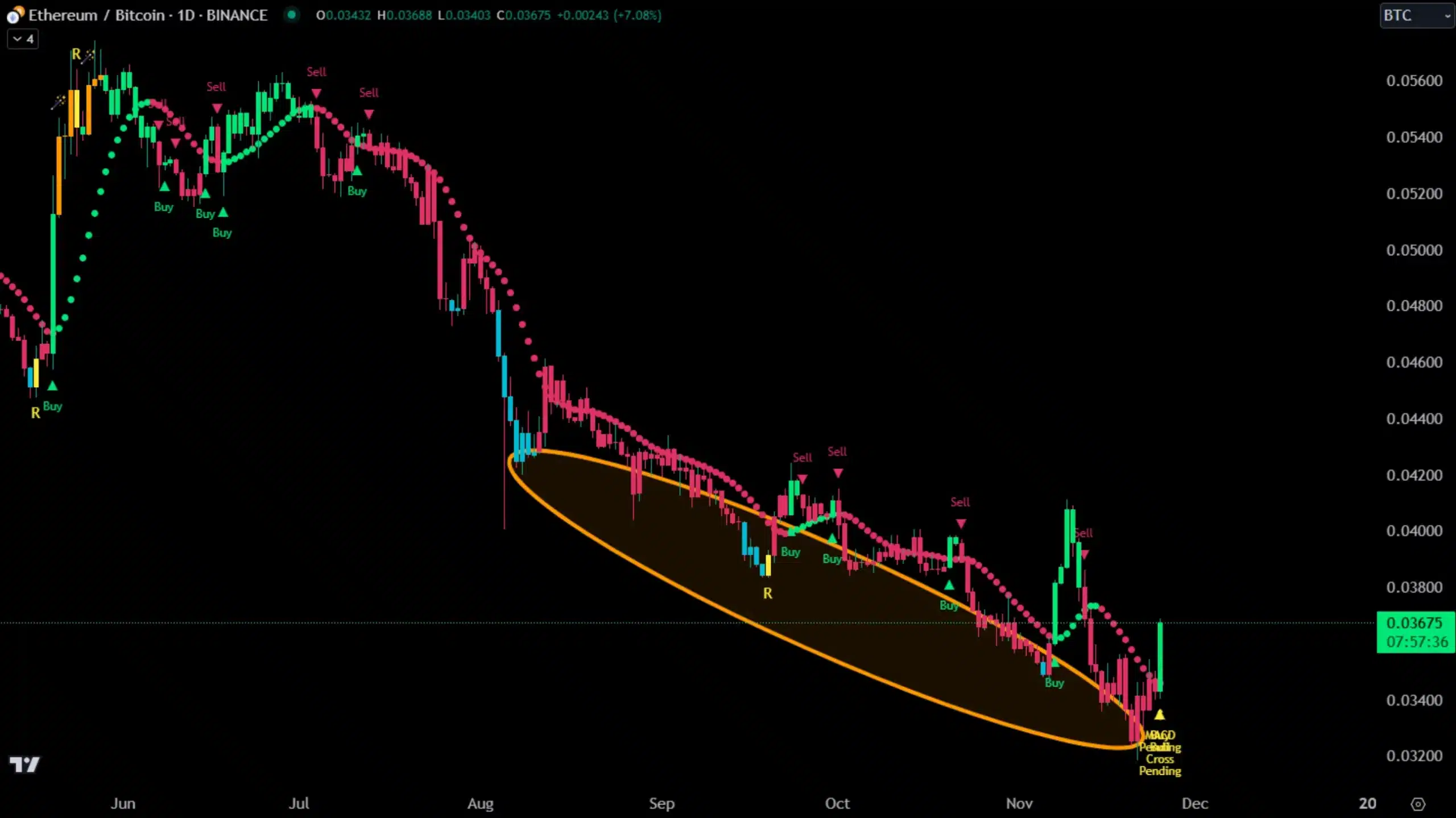1456x818 pixels.
Task: Click the 0.04000 price axis label
Action: (x=1414, y=530)
